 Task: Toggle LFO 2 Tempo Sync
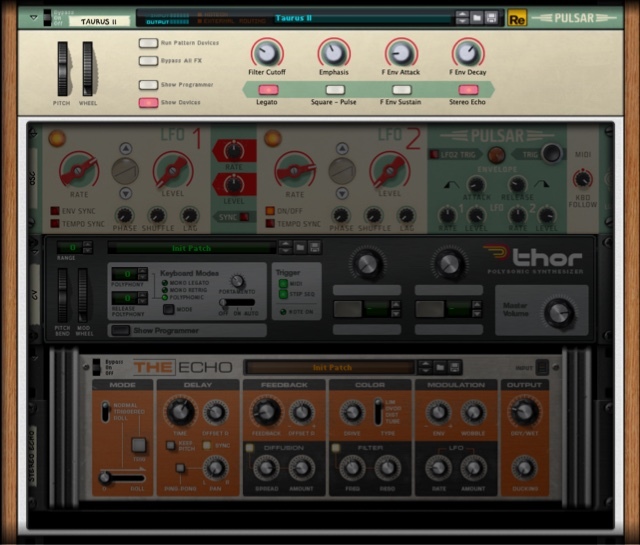point(270,224)
